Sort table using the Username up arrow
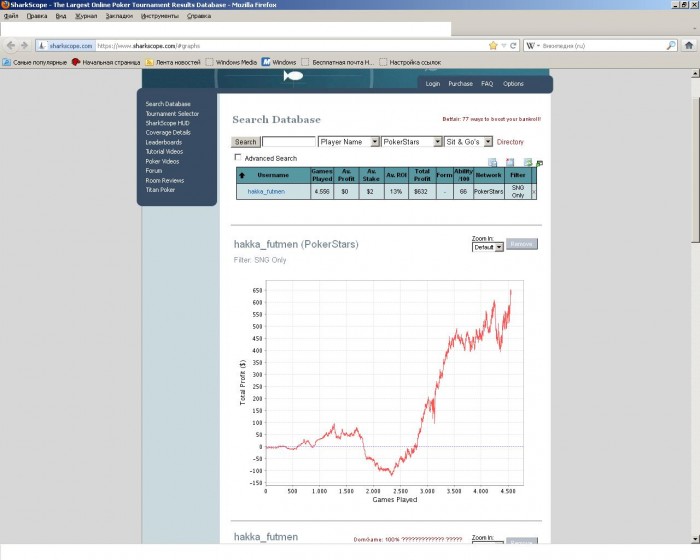 point(242,175)
